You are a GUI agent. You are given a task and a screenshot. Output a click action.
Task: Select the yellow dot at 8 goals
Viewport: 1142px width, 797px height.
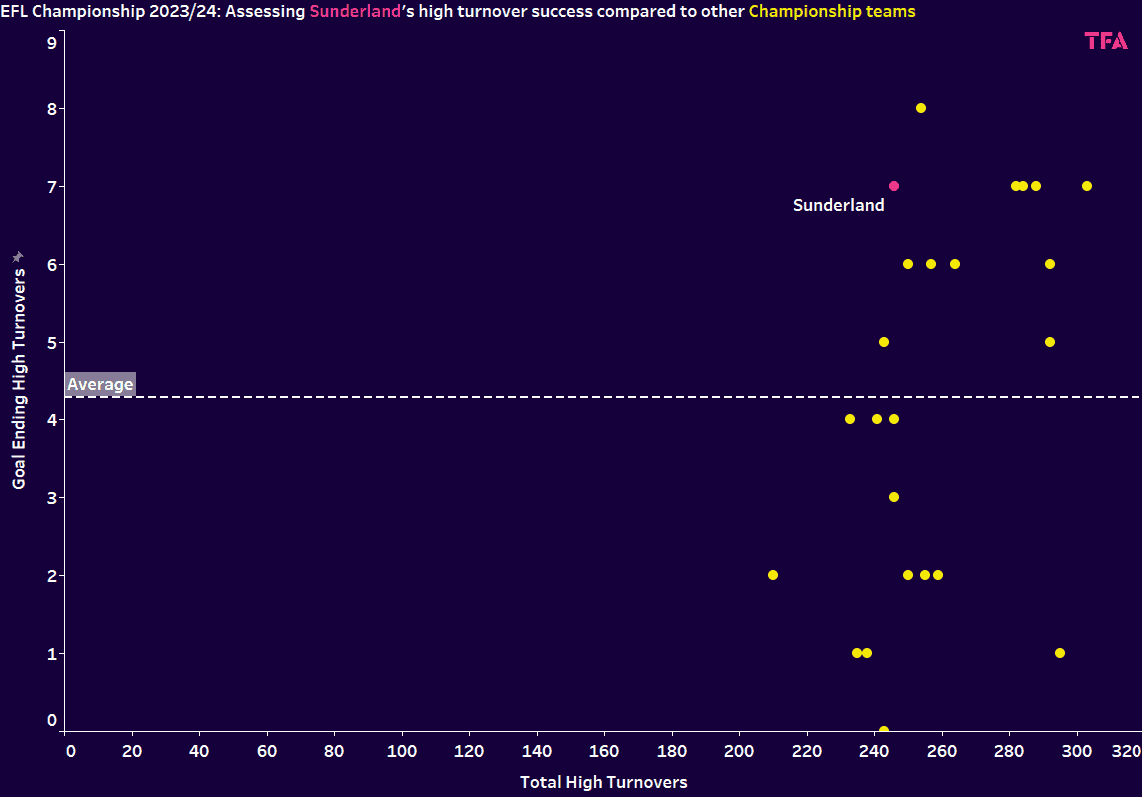921,108
